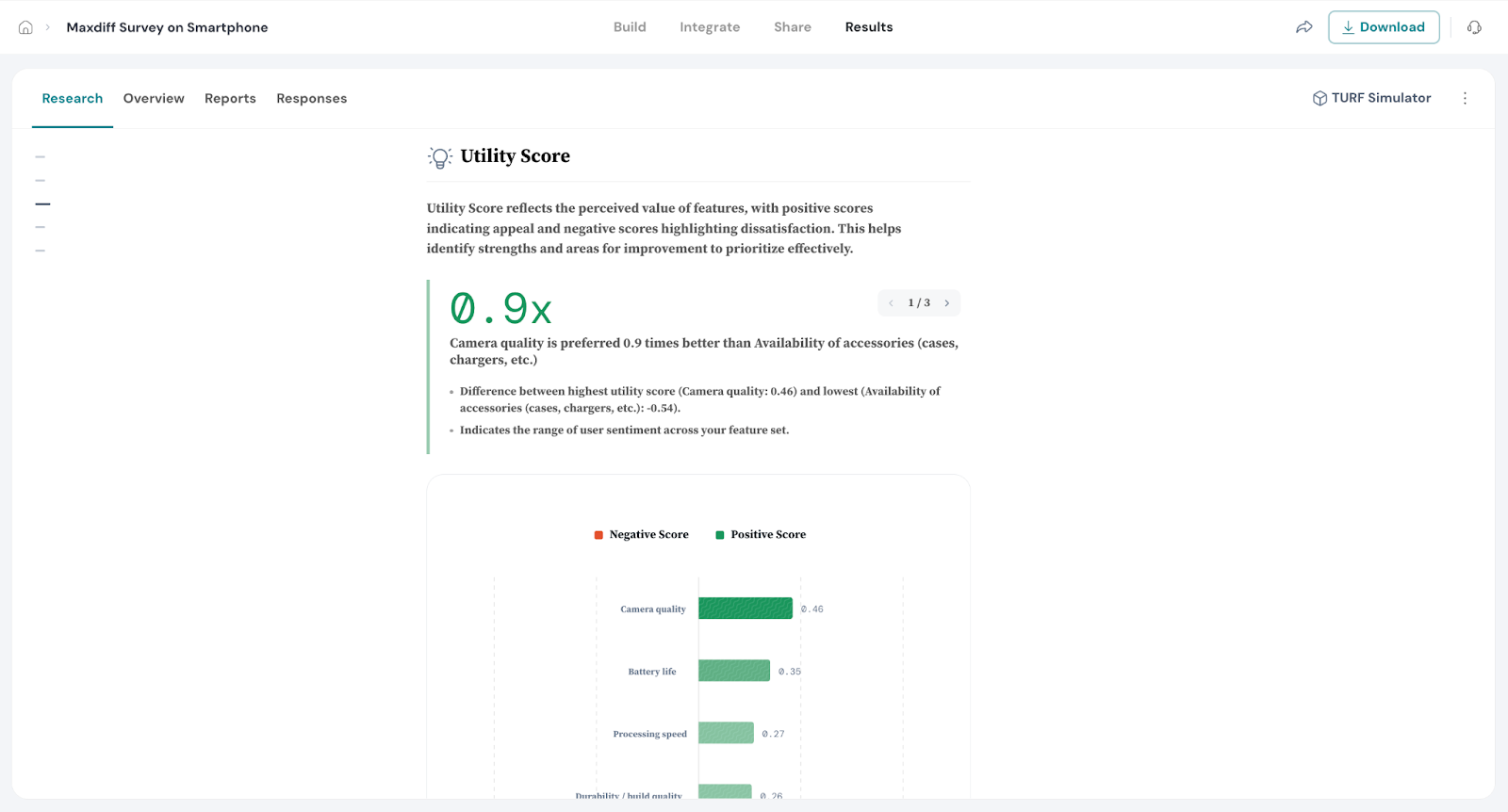The image size is (1508, 812).
Task: Open the three-dot more options menu
Action: (1465, 98)
